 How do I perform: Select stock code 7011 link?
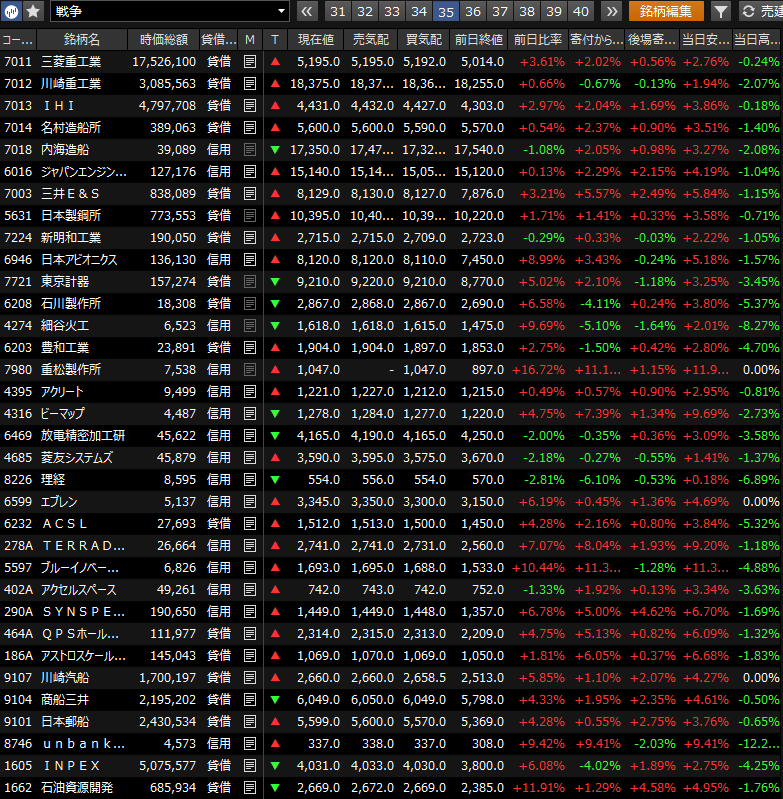pos(18,62)
